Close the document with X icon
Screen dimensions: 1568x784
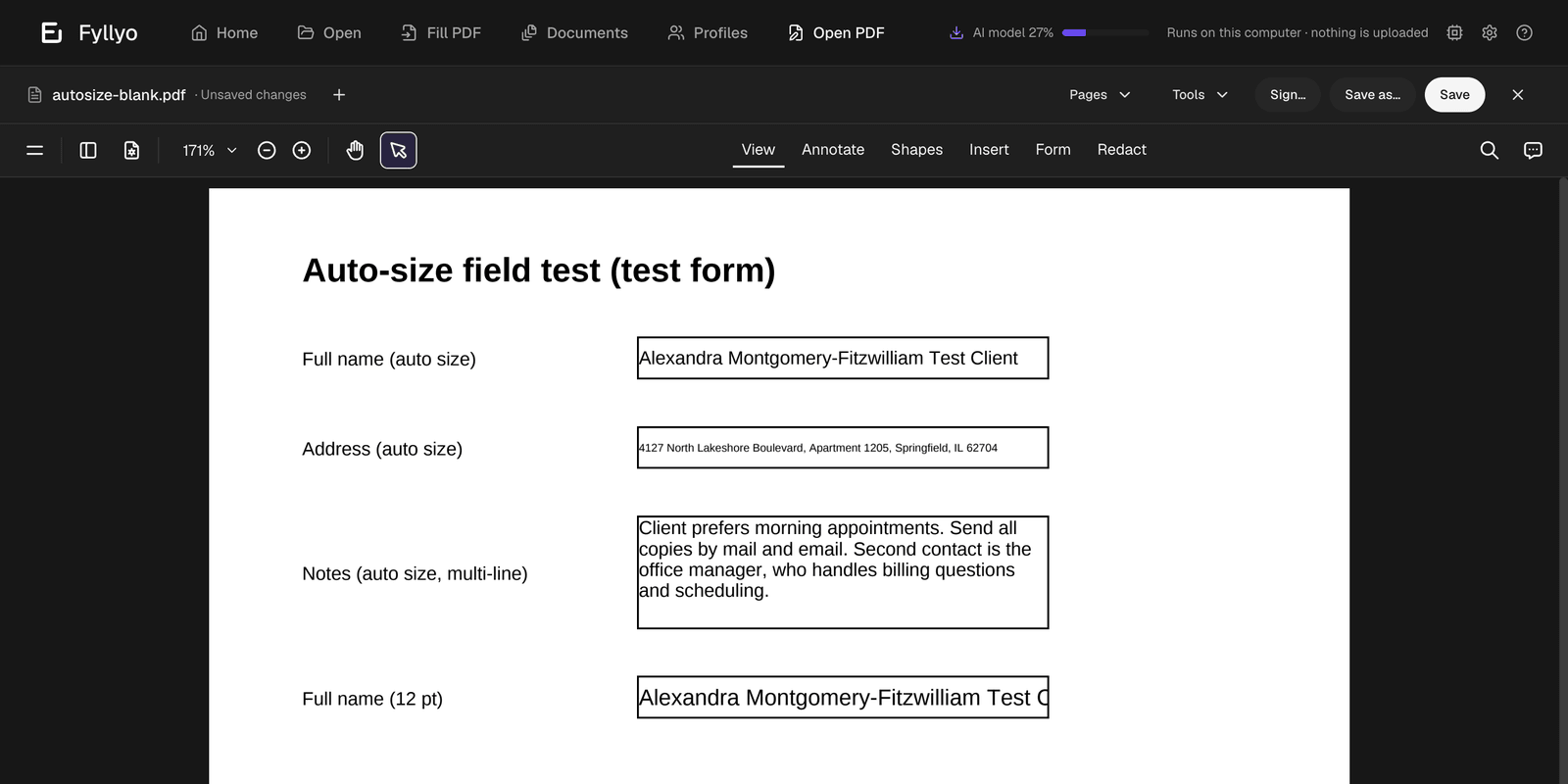click(x=1518, y=95)
